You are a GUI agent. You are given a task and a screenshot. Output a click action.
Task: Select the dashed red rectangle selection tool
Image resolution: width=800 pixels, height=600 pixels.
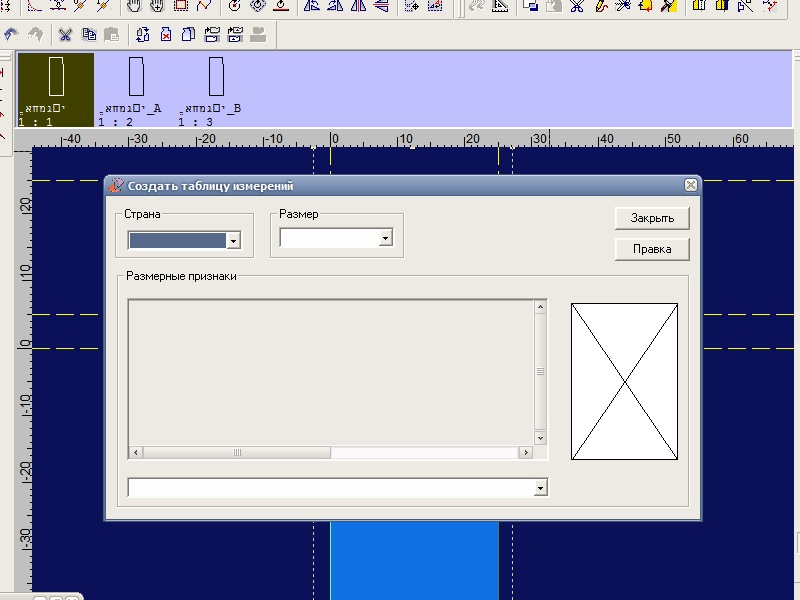click(181, 5)
